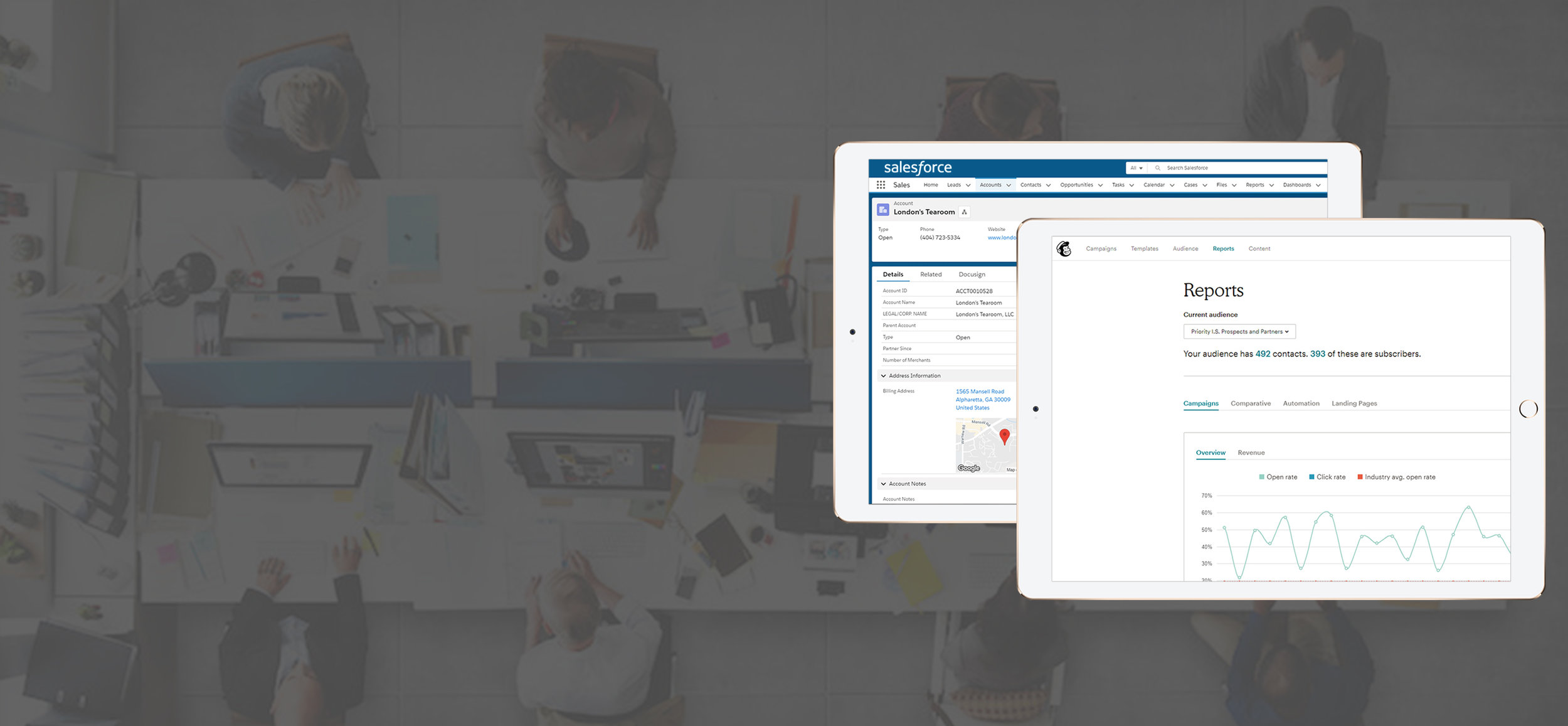Click the purple Account record icon

point(883,210)
